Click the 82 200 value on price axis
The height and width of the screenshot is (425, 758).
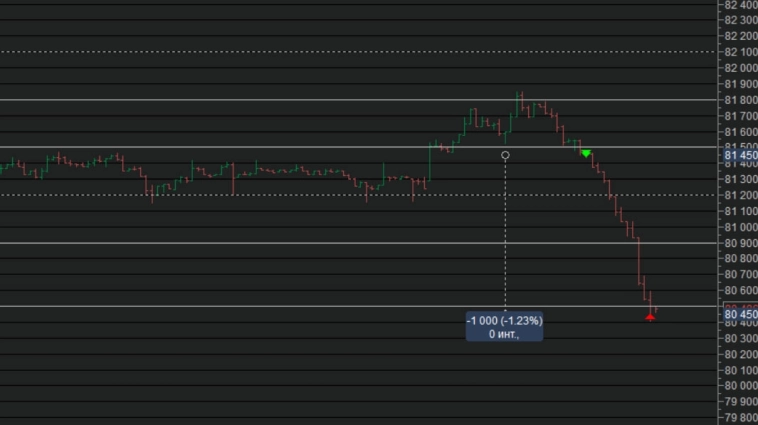click(x=741, y=36)
